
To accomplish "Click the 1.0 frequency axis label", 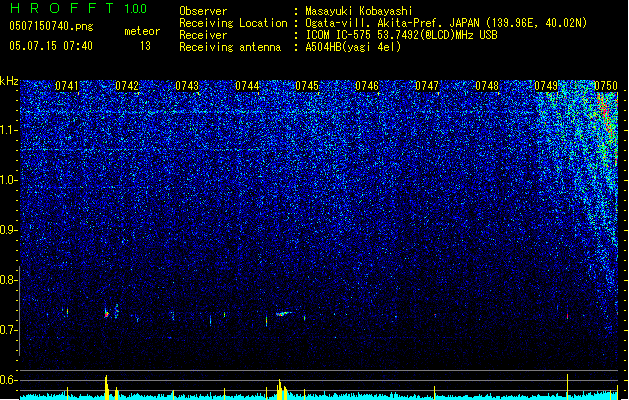I will [x=9, y=180].
